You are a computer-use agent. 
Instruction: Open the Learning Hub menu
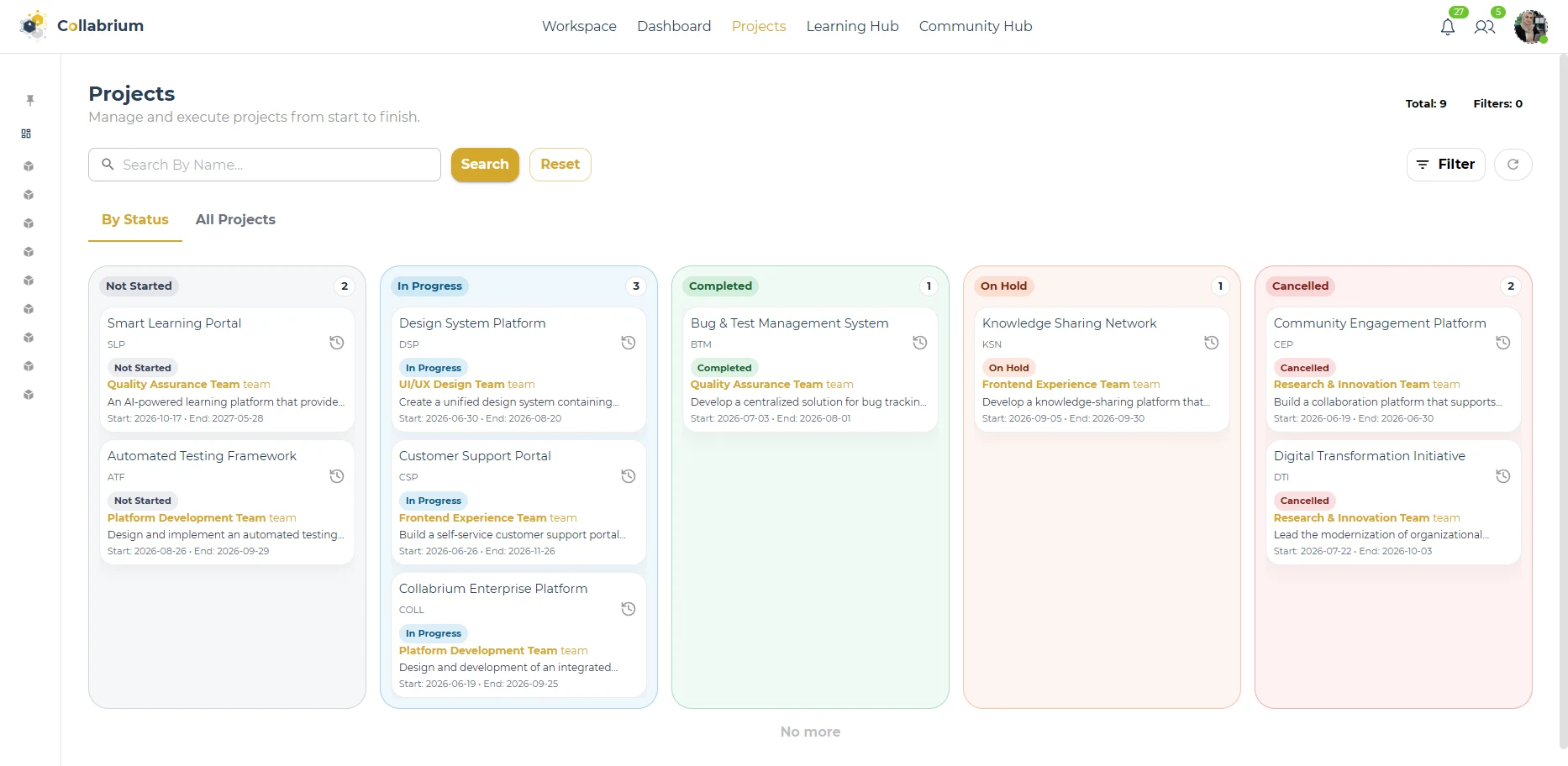pyautogui.click(x=852, y=26)
